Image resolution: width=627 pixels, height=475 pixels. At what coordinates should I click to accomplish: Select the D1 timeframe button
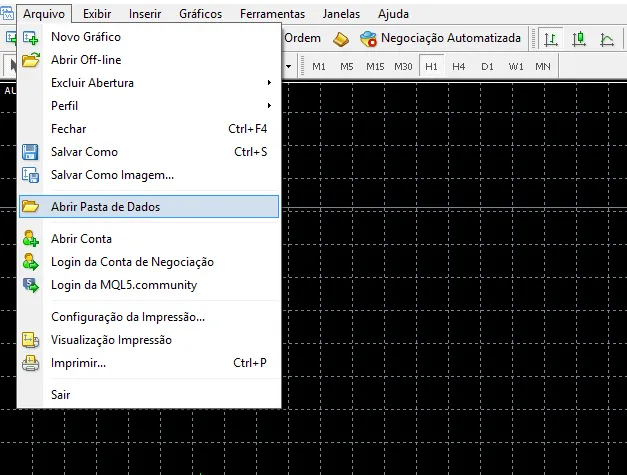(x=487, y=66)
